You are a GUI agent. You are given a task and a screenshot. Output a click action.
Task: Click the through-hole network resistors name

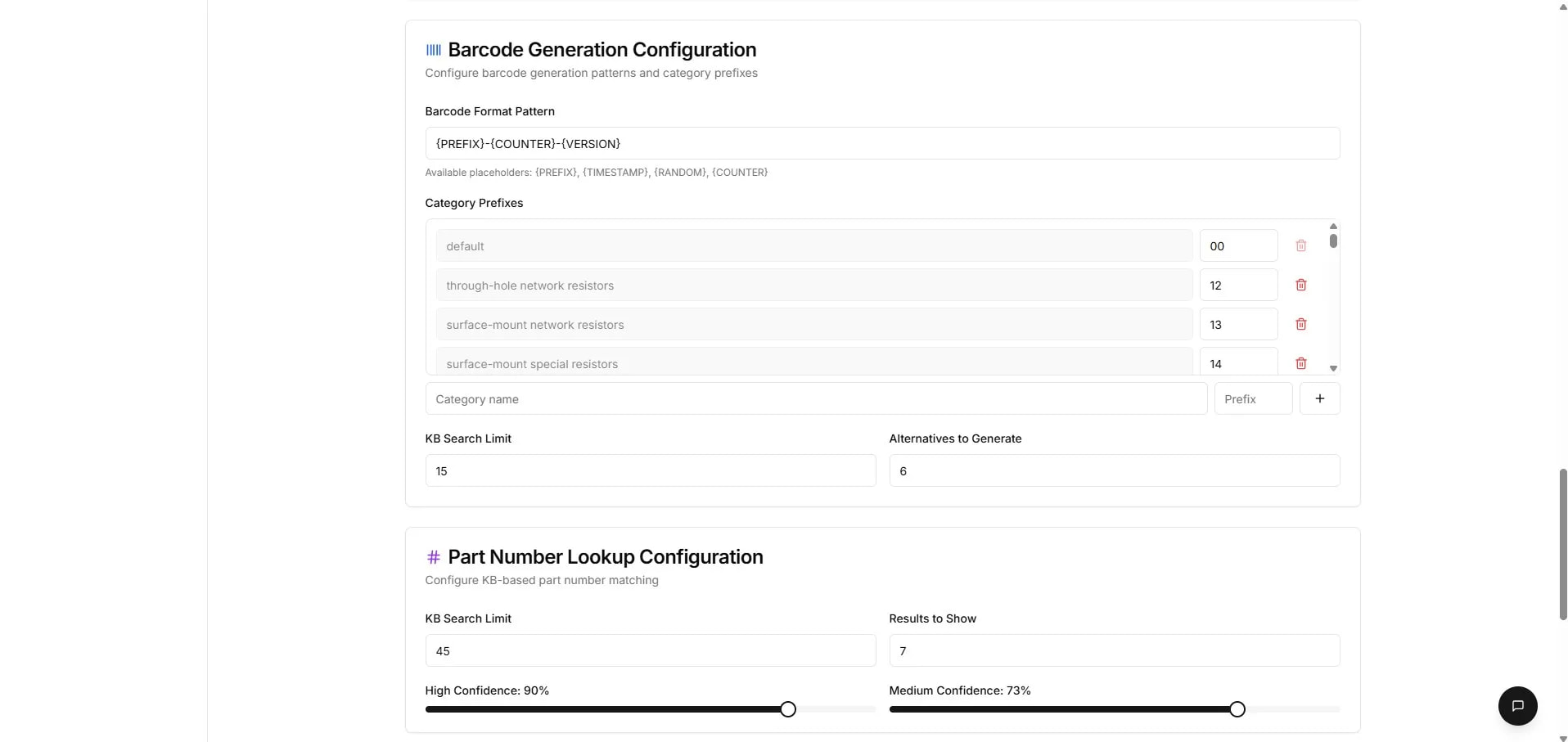tap(813, 285)
